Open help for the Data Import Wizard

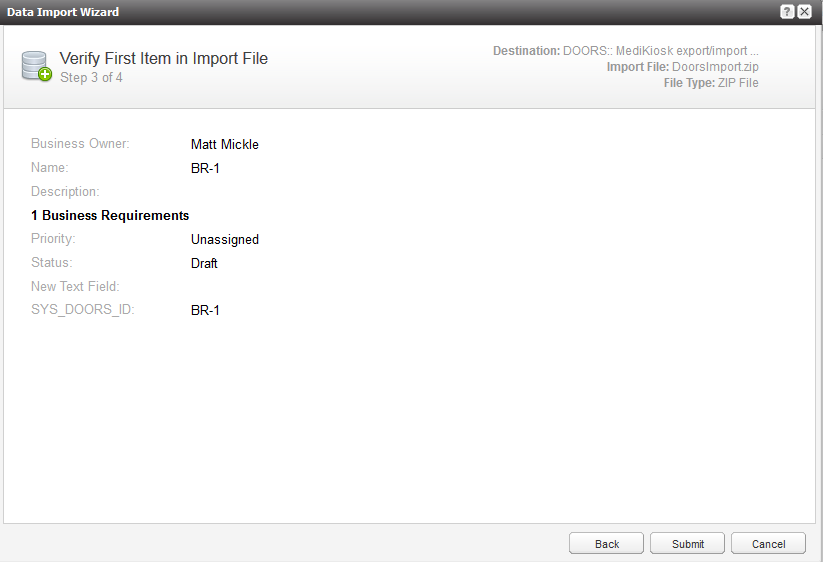(788, 12)
